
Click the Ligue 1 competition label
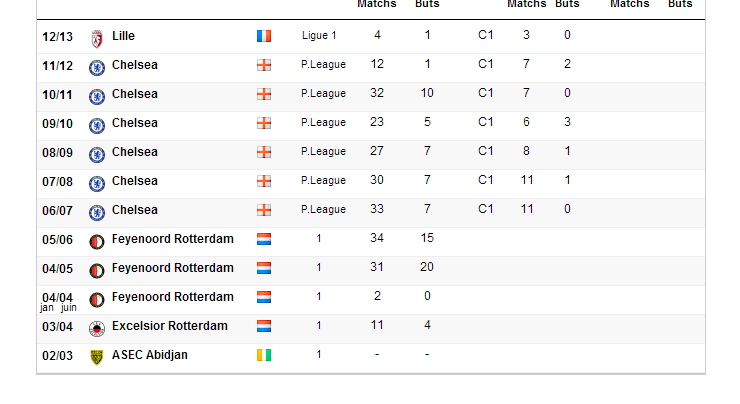pos(319,35)
